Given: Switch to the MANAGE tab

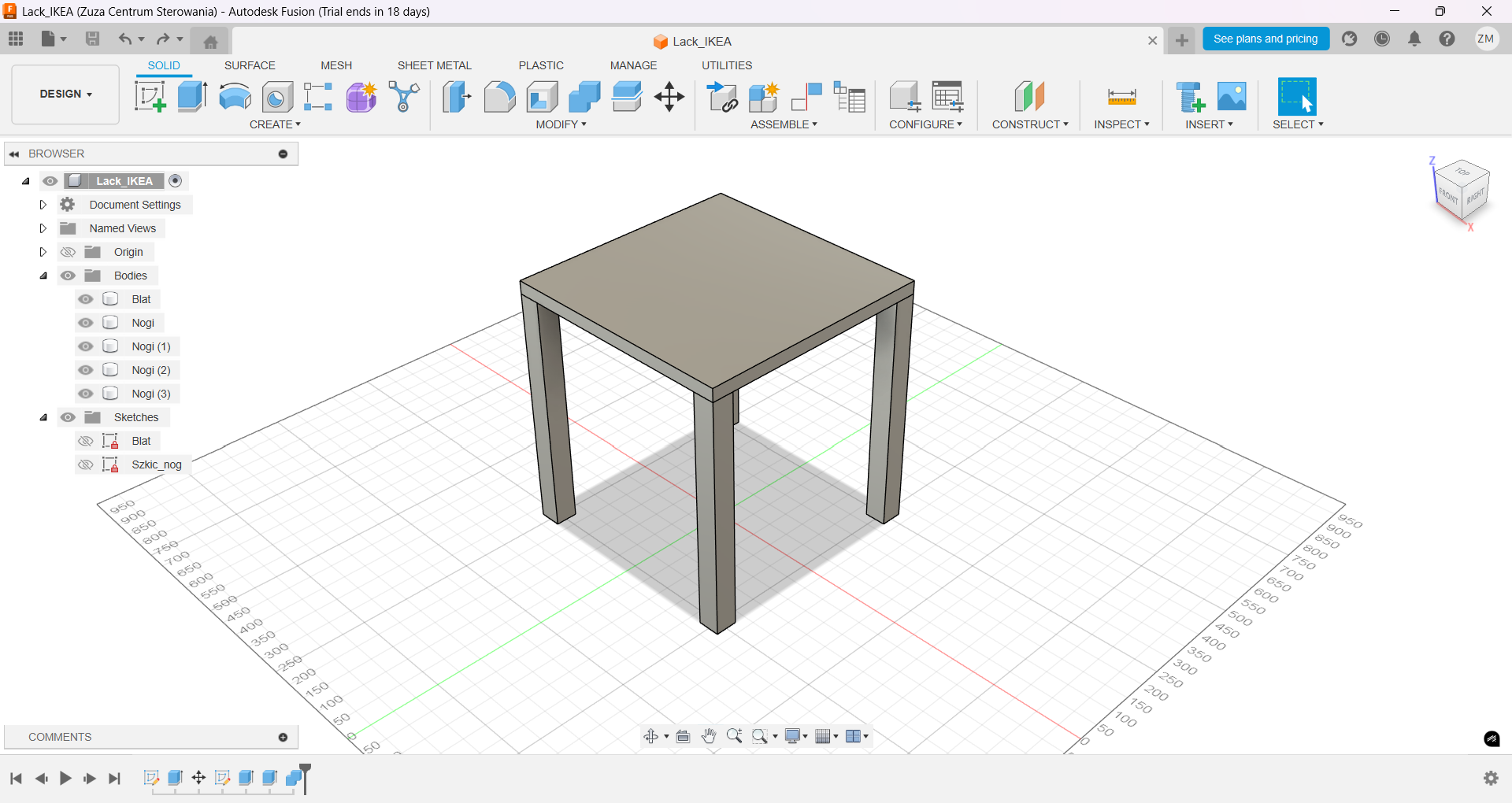Looking at the screenshot, I should tap(633, 65).
